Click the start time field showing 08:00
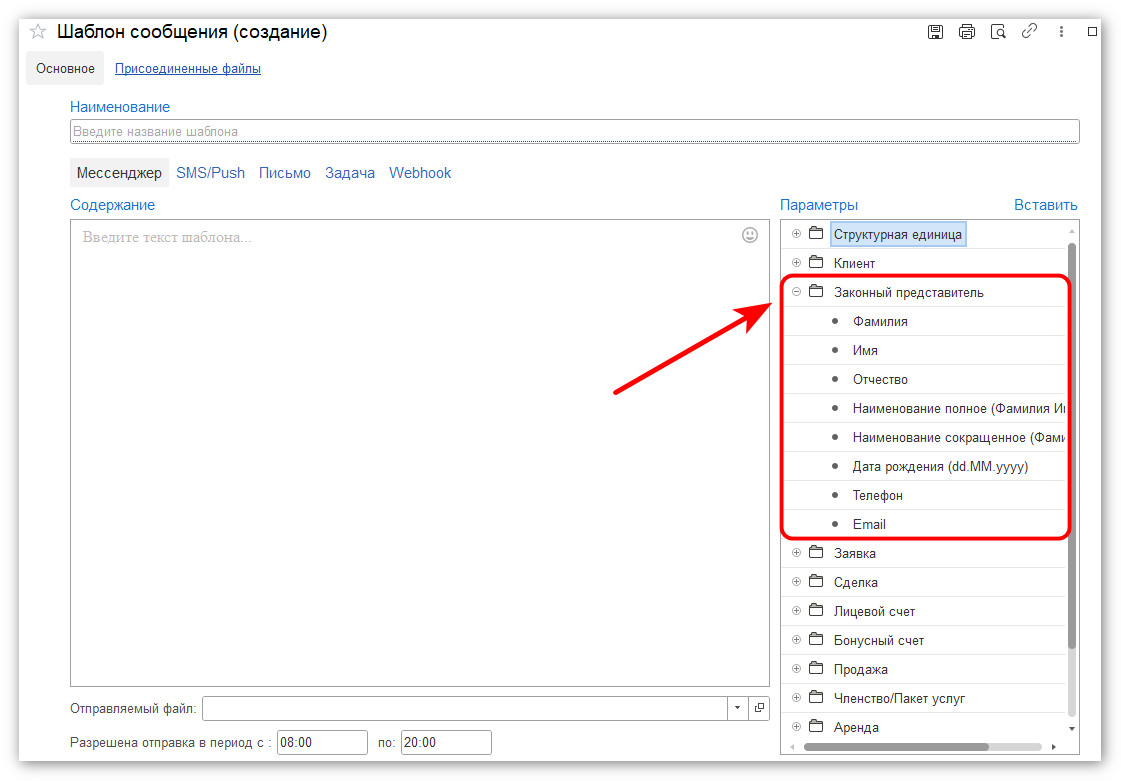Image resolution: width=1121 pixels, height=781 pixels. click(322, 742)
